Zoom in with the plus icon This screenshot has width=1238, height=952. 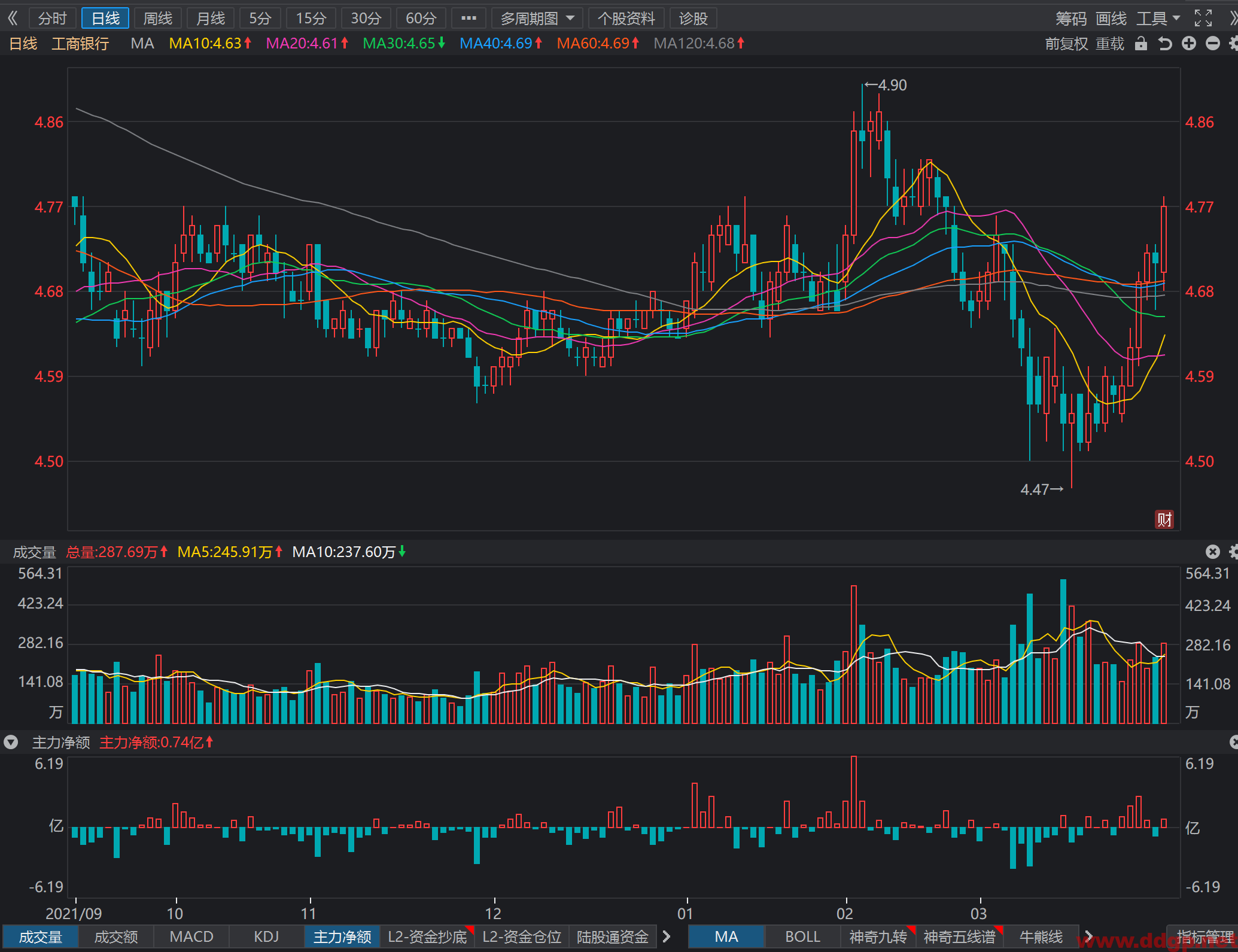1189,44
